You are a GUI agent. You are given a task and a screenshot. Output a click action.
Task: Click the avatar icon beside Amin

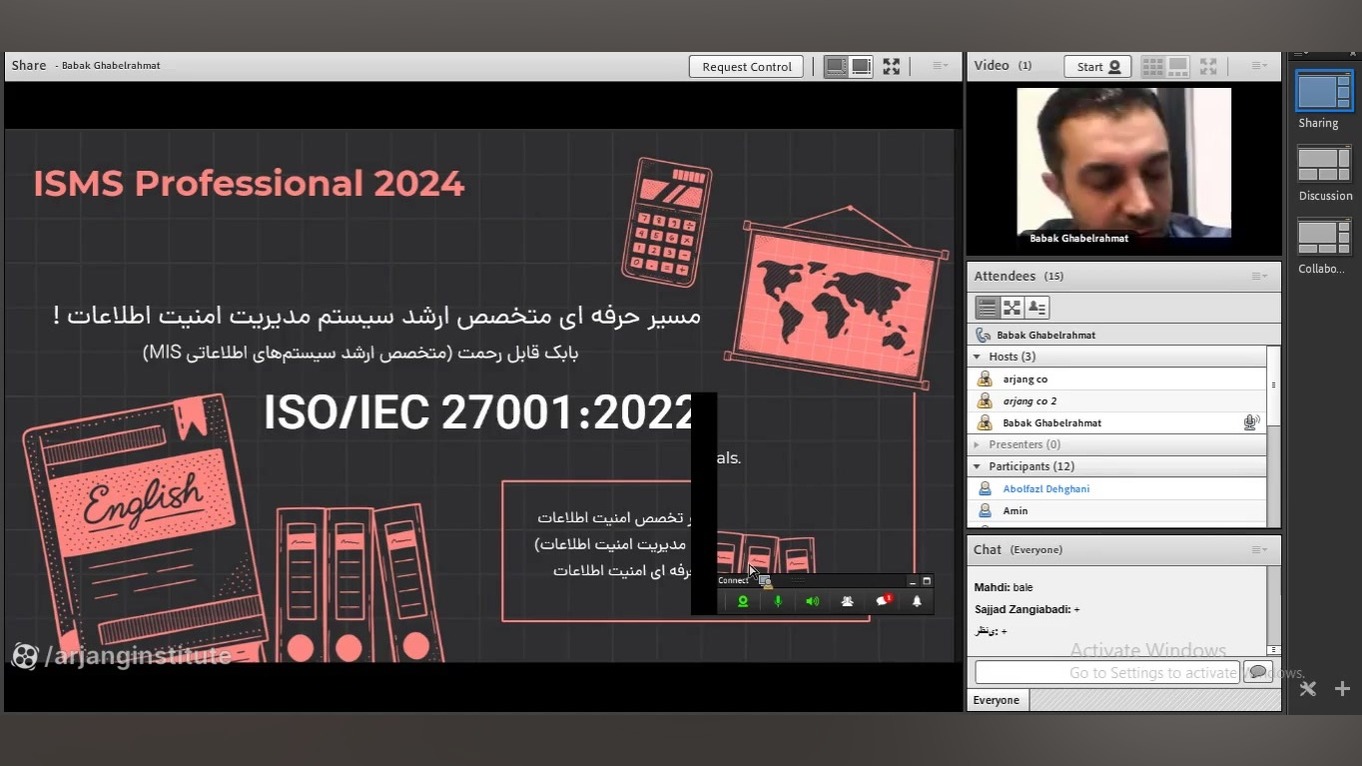985,511
